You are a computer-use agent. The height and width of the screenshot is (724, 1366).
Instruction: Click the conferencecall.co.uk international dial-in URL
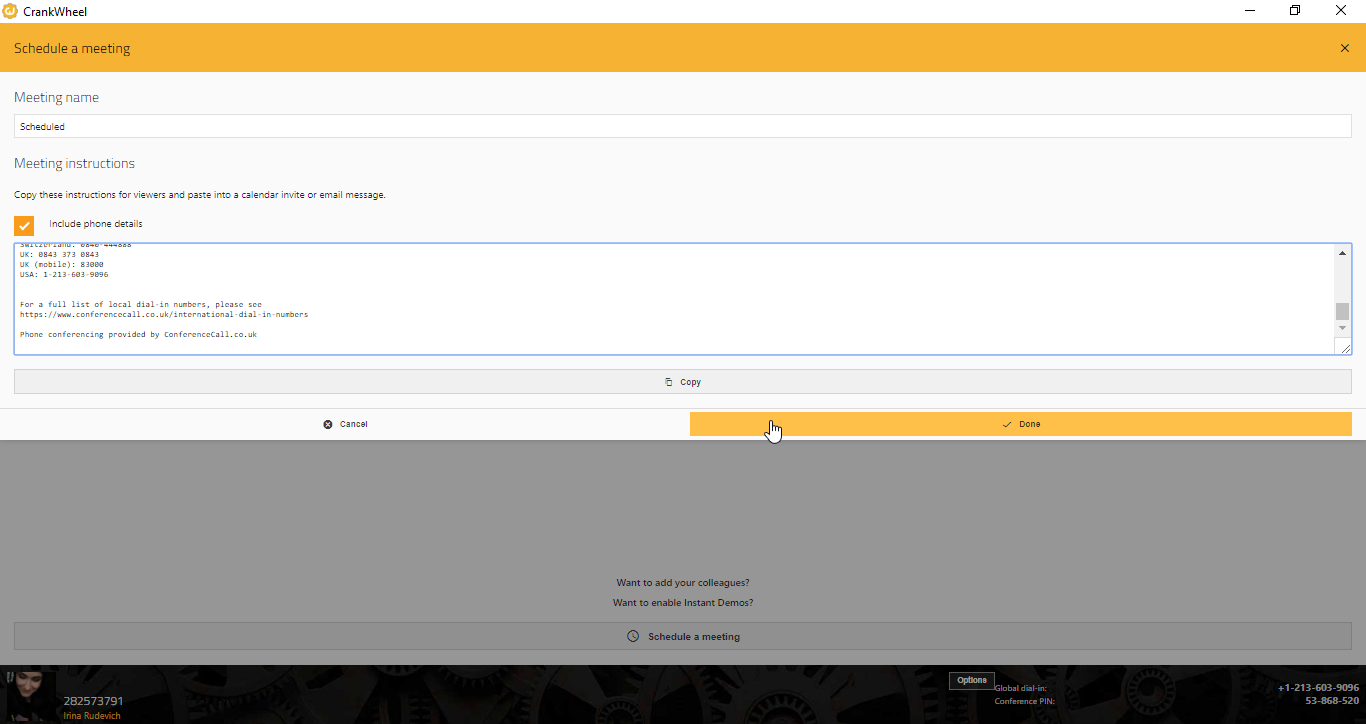(x=164, y=314)
